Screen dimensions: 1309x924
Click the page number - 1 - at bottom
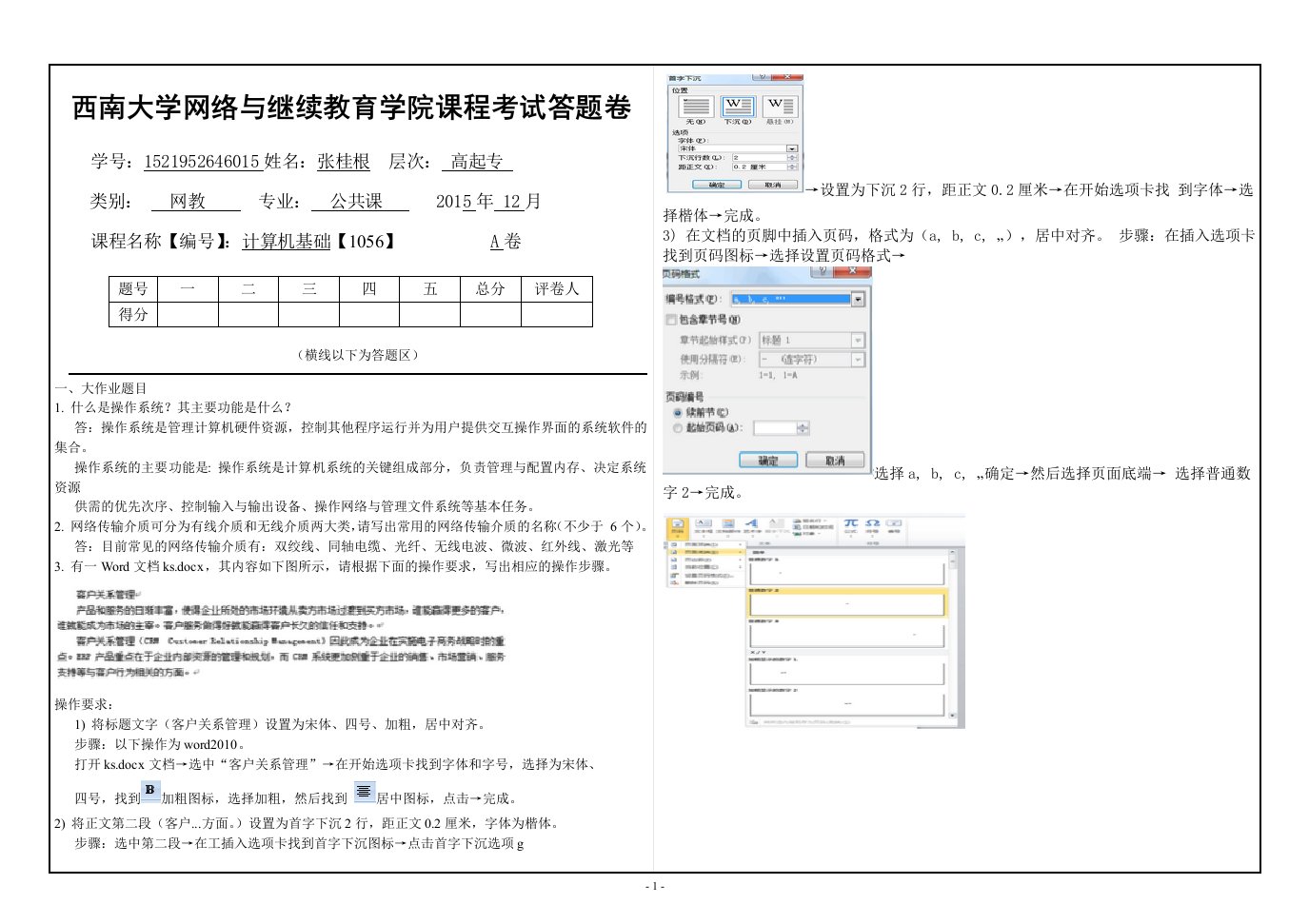coord(655,886)
